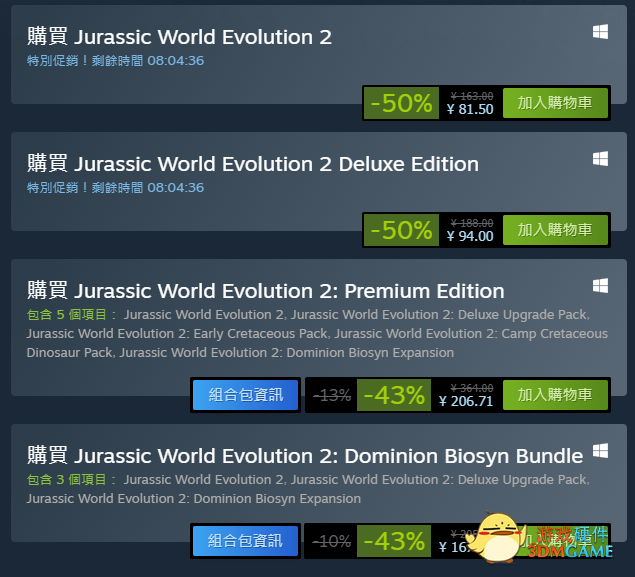Click the ¥ 81.50 discounted price

pos(470,109)
